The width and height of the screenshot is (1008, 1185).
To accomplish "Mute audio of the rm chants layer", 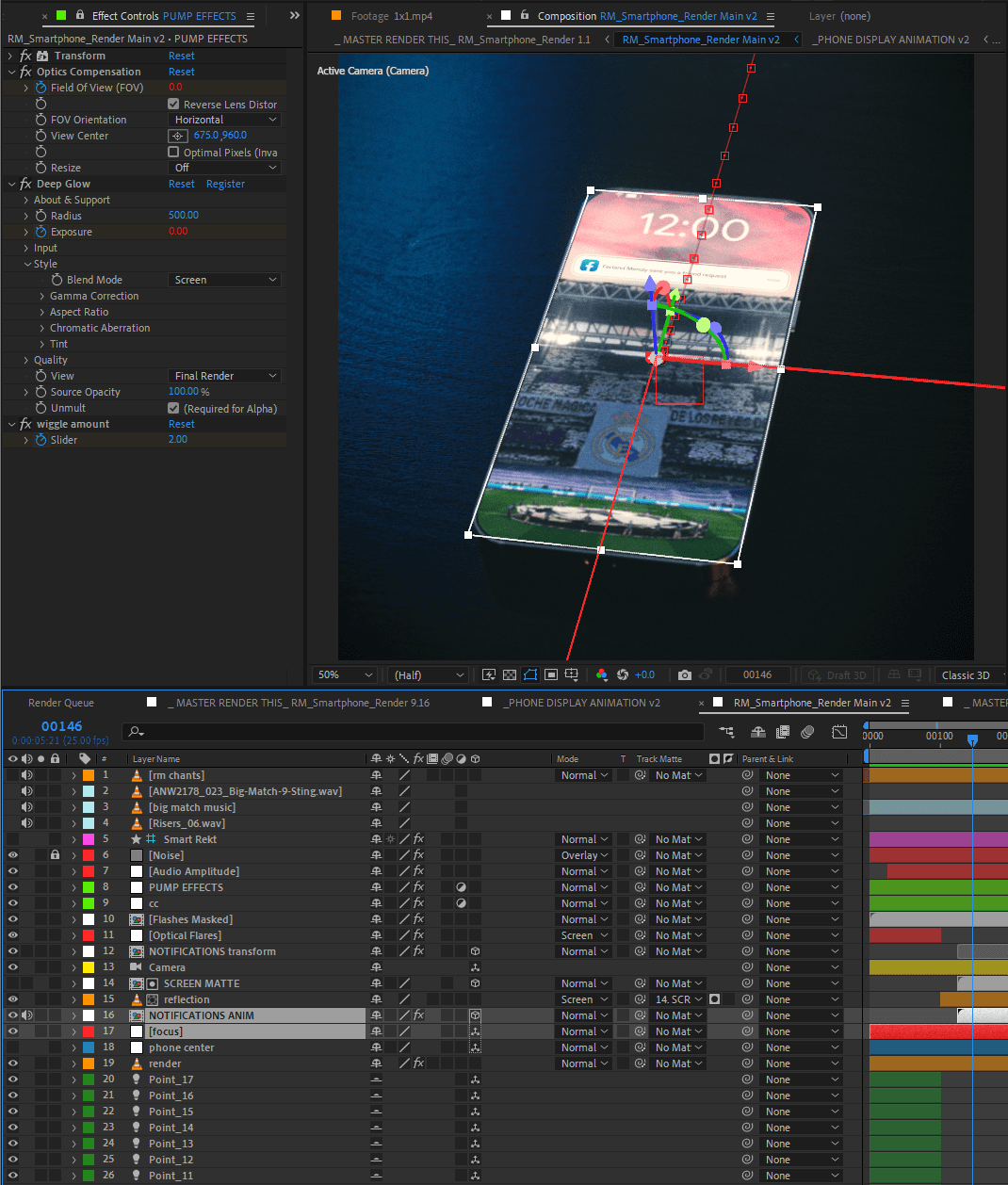I will coord(27,775).
